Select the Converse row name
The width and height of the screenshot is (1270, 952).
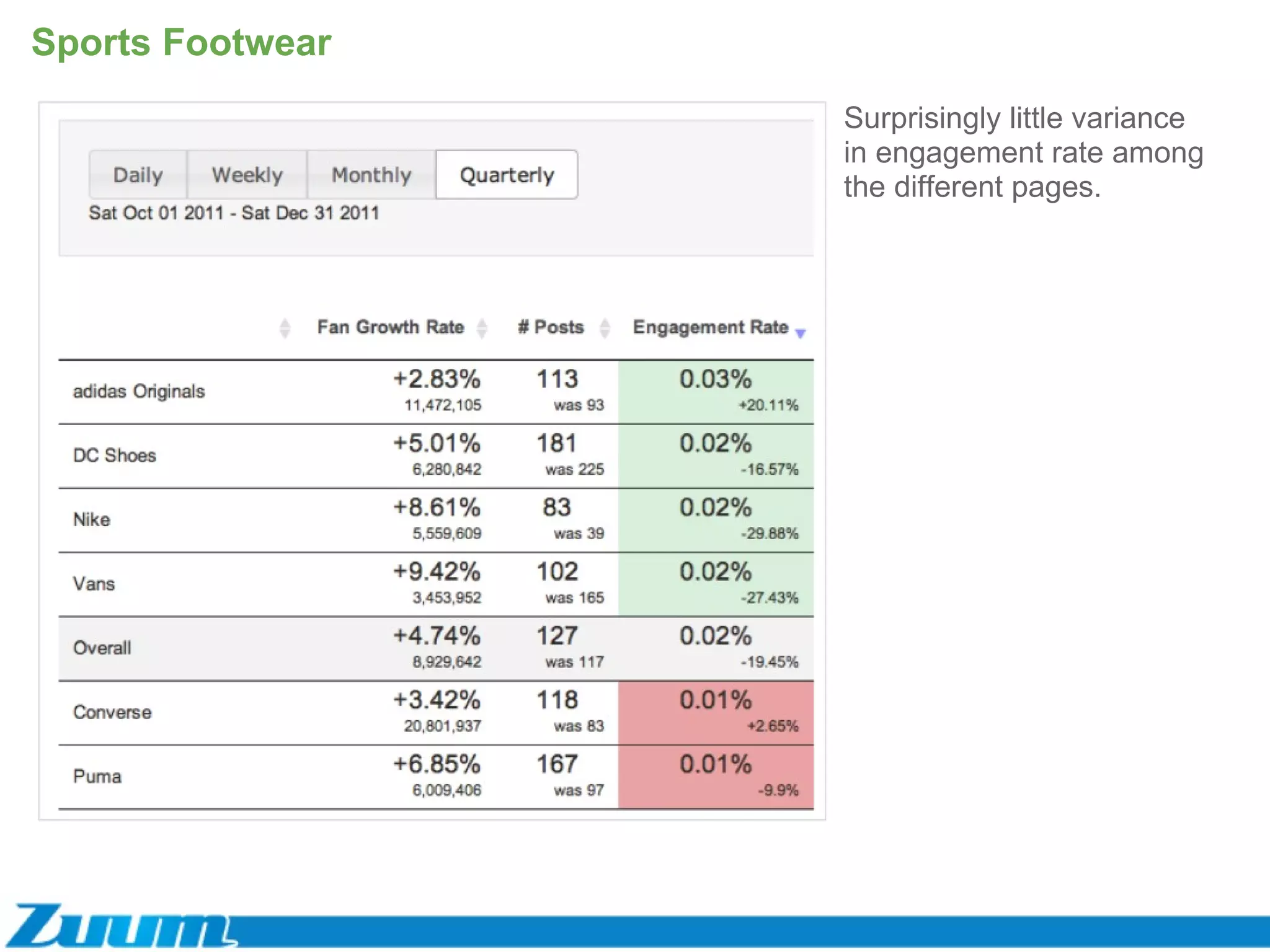click(112, 712)
